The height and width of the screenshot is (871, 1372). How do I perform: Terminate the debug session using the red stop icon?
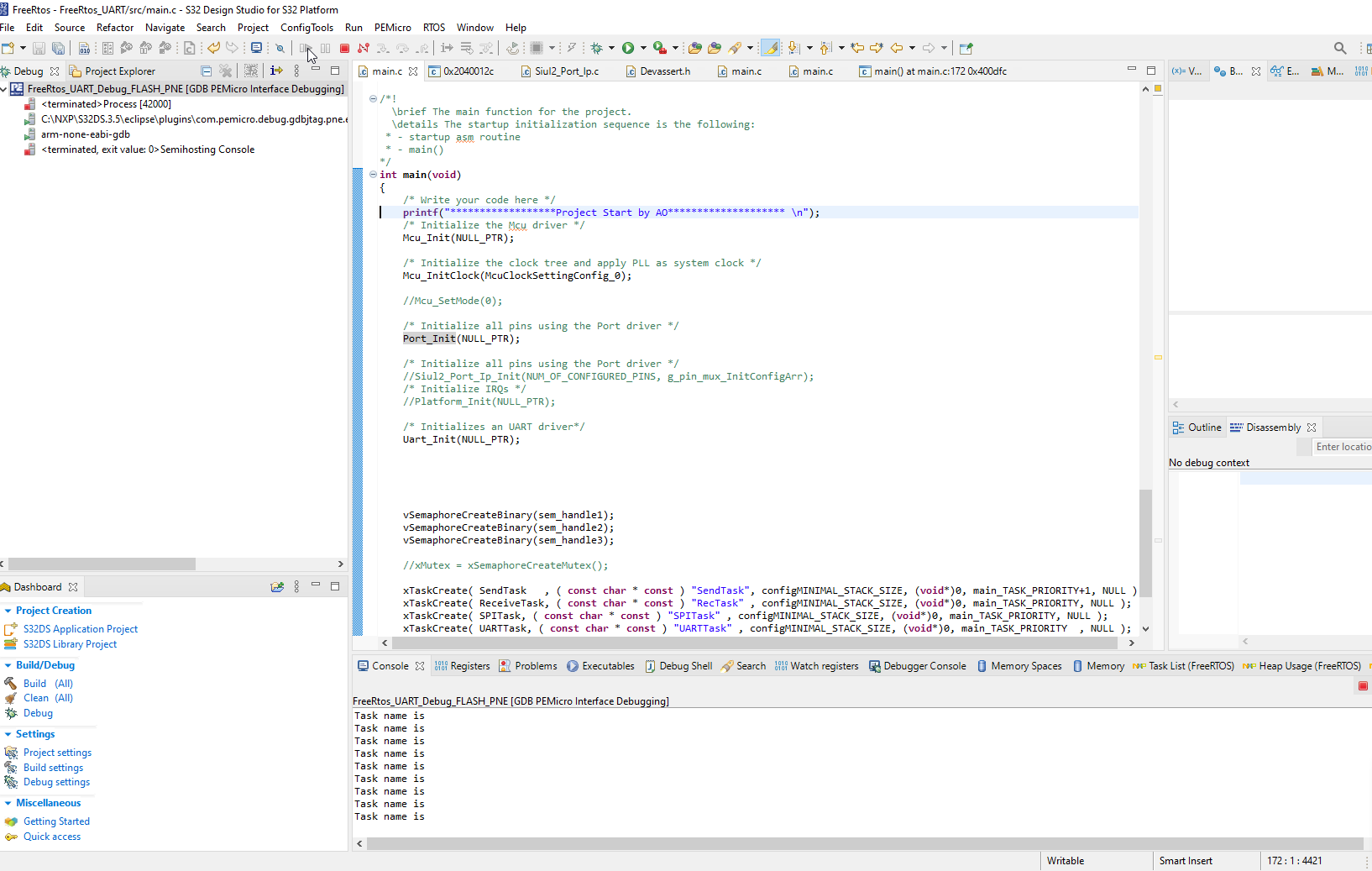coord(344,48)
